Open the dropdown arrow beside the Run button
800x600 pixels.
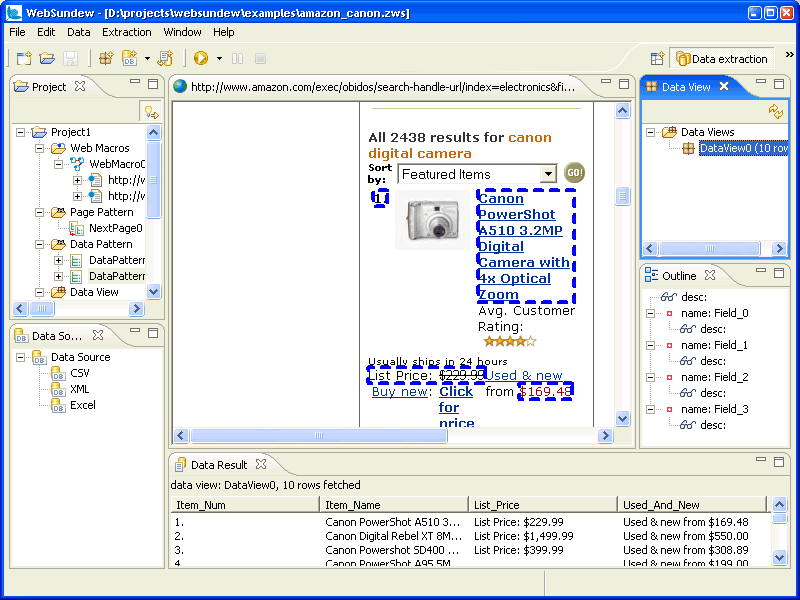(x=219, y=59)
